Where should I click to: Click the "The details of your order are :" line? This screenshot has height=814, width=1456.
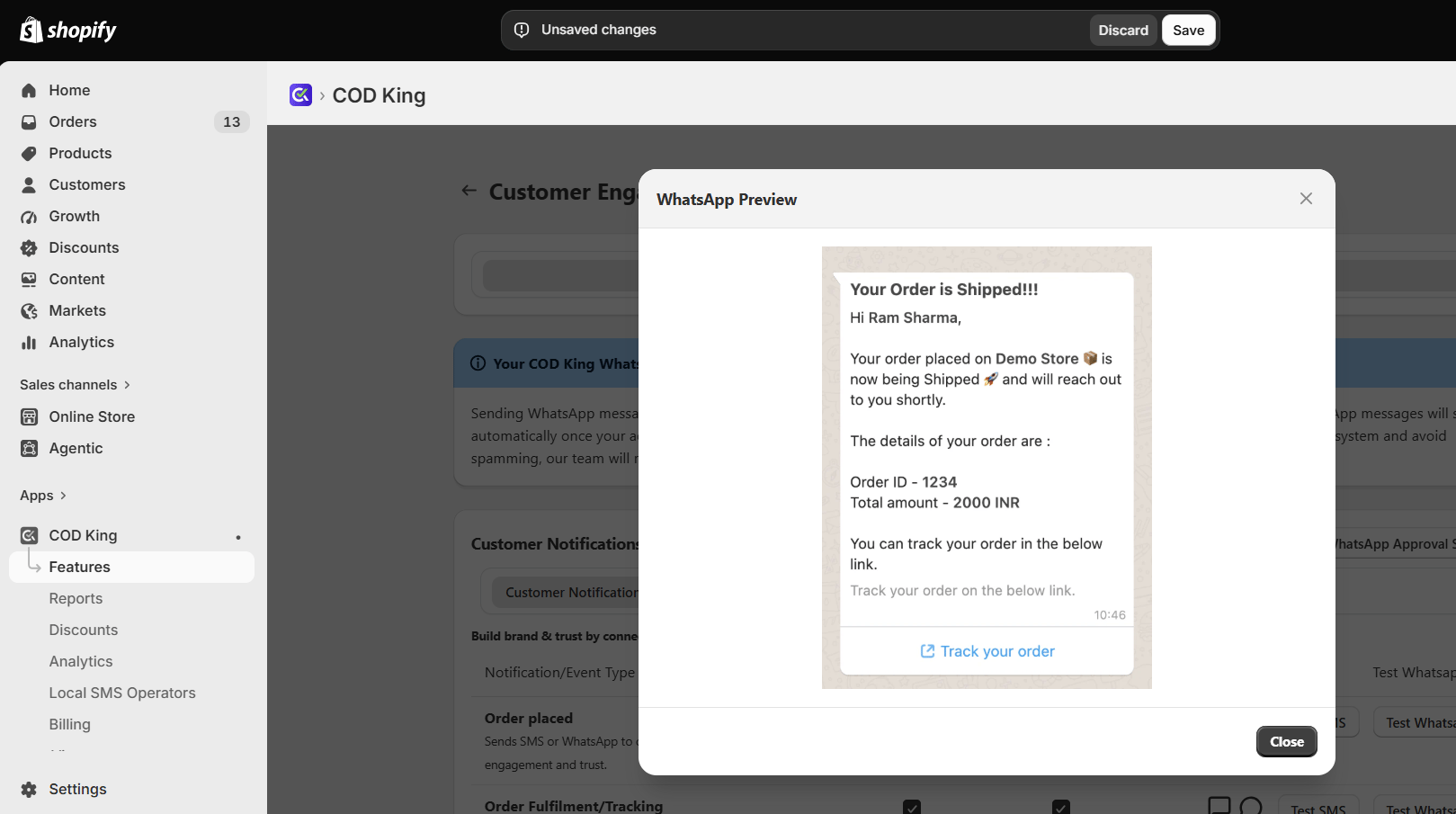click(951, 441)
